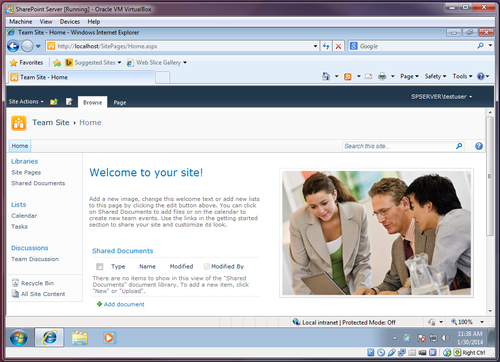Click the Print icon
The image size is (500, 362).
coord(382,77)
